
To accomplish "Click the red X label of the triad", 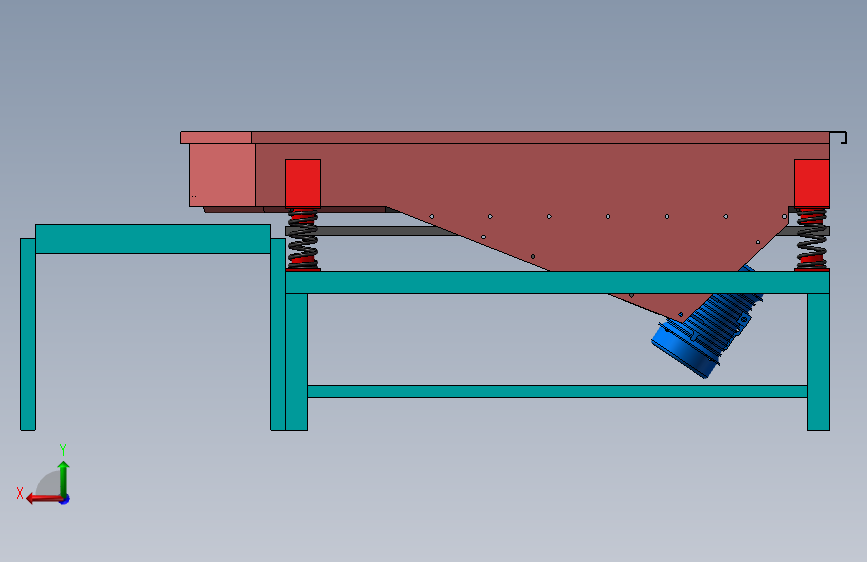I will point(20,493).
